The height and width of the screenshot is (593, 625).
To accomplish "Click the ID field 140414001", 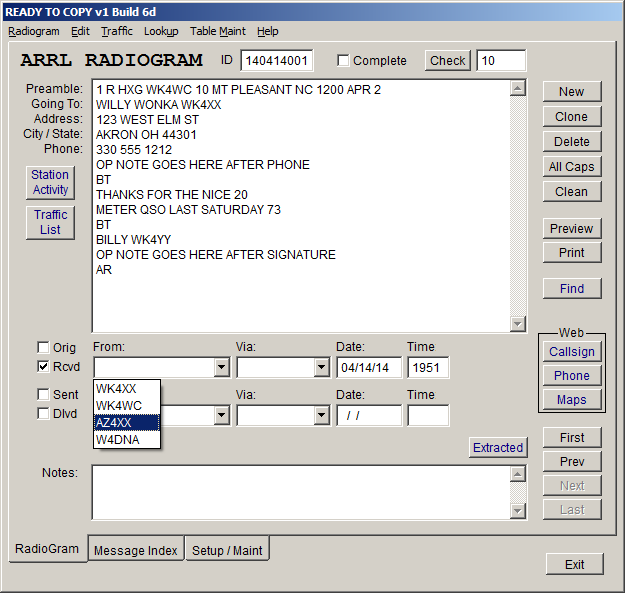I will coord(277,61).
